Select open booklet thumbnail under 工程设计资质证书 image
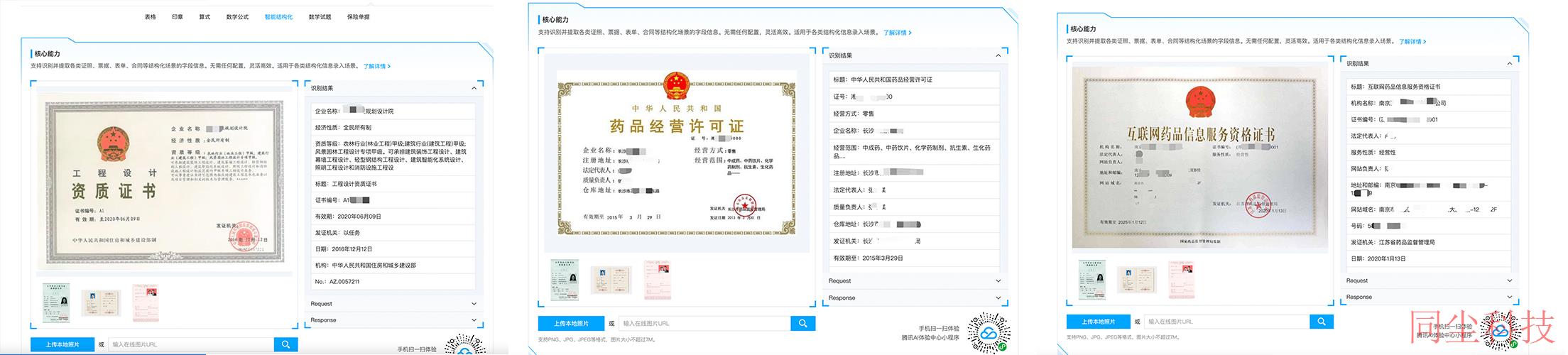1568x355 pixels. pos(101,302)
